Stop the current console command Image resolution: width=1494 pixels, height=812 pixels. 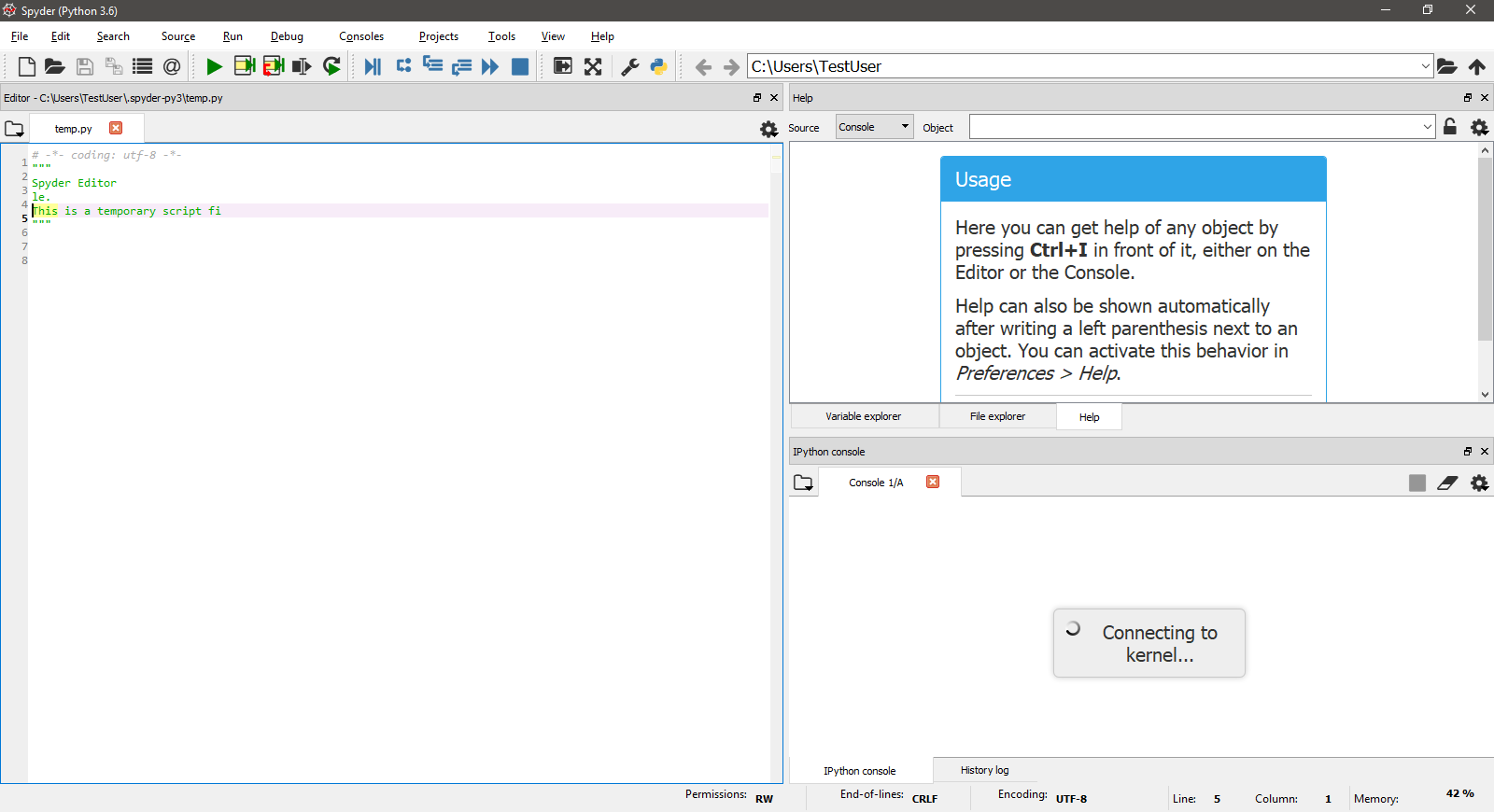(1417, 483)
